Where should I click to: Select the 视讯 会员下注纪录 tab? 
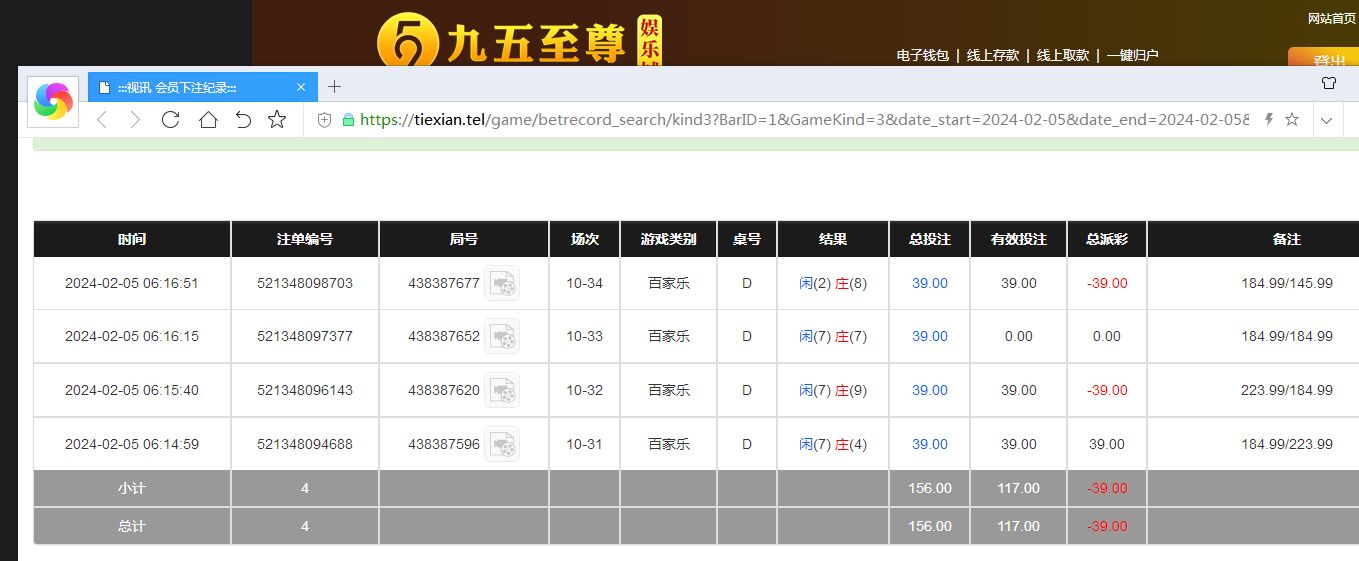(203, 87)
